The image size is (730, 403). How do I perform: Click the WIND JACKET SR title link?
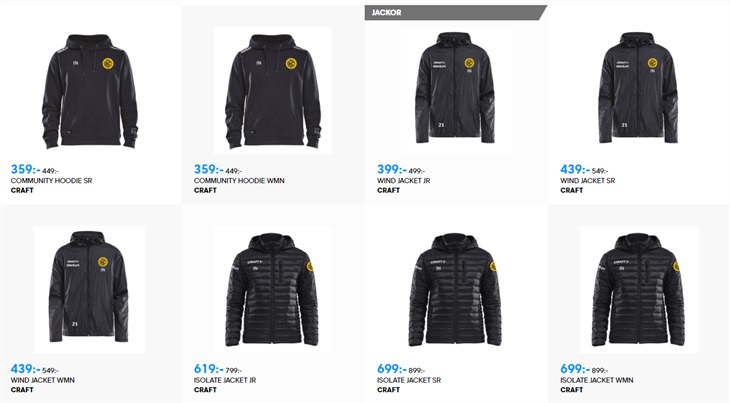coord(588,181)
